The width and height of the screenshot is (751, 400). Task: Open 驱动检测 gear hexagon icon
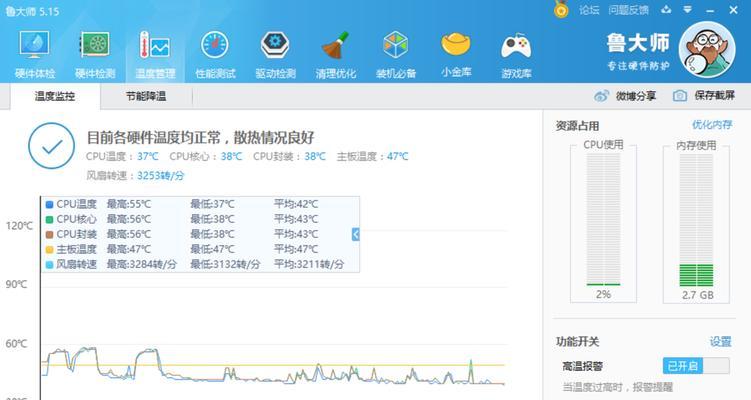(x=275, y=45)
